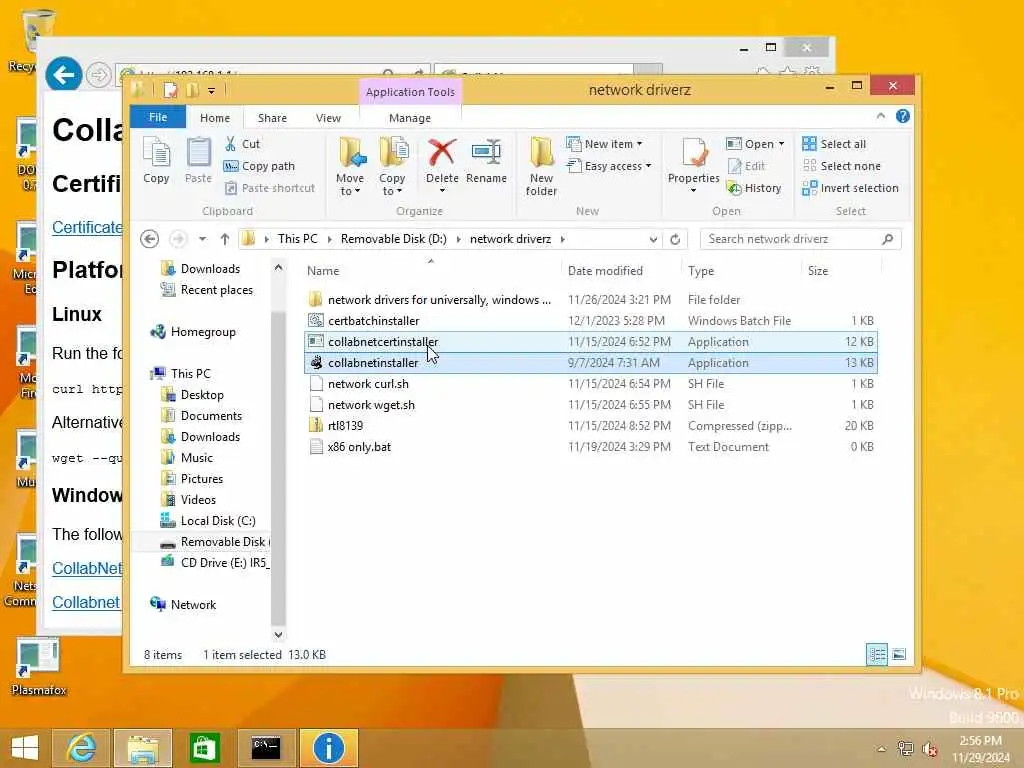Open the Easy access dropdown
1024x768 pixels.
pyautogui.click(x=609, y=166)
